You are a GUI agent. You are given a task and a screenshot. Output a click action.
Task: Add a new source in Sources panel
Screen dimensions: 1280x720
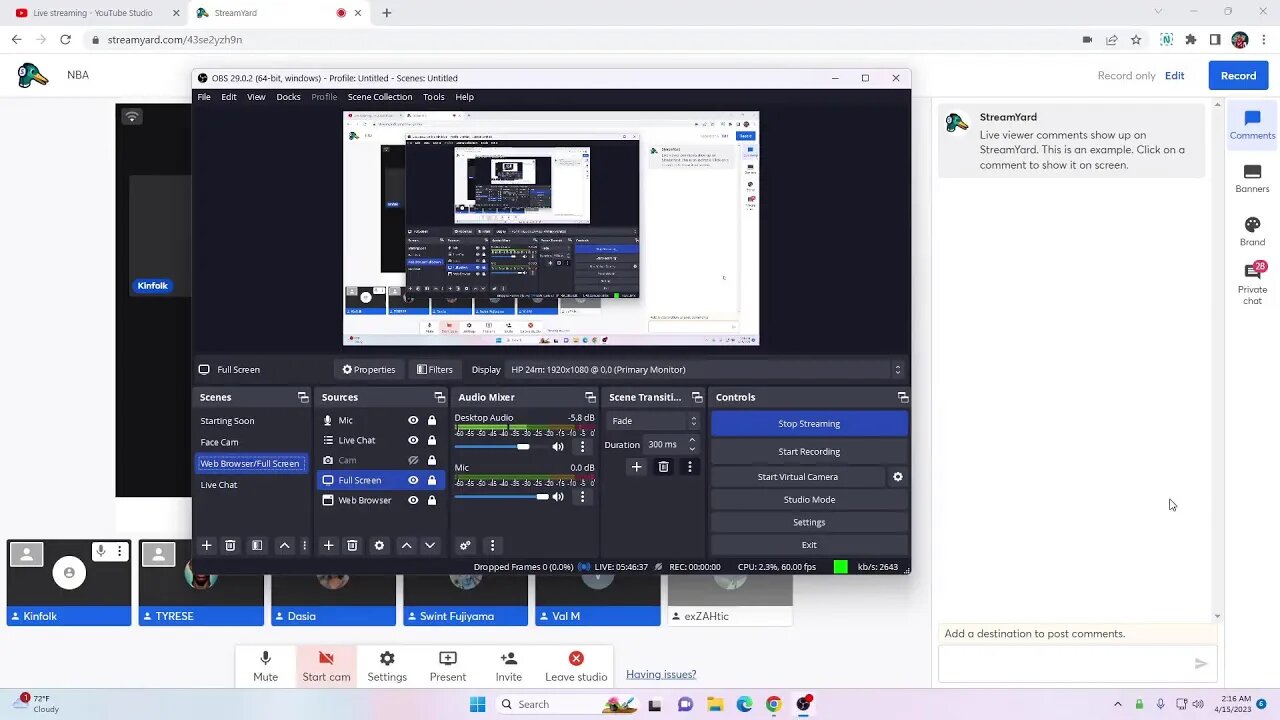pos(328,545)
